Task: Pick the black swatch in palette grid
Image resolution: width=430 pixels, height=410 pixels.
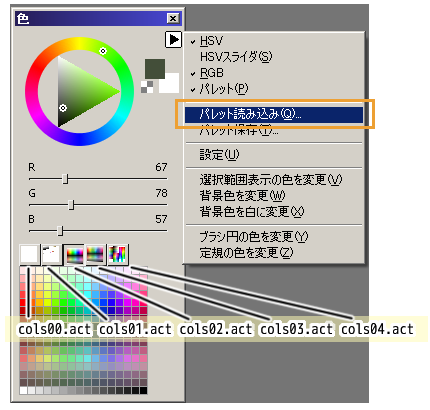Action: click(143, 390)
